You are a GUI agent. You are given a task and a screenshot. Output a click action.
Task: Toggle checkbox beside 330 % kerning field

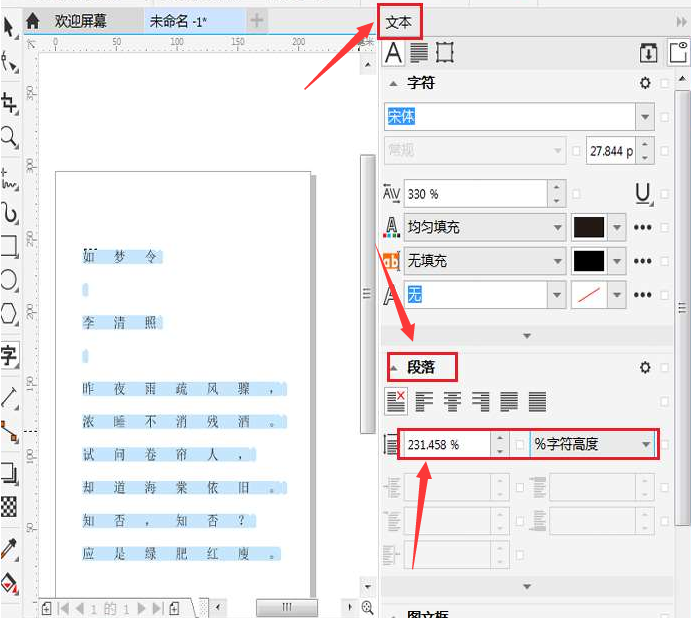(576, 194)
